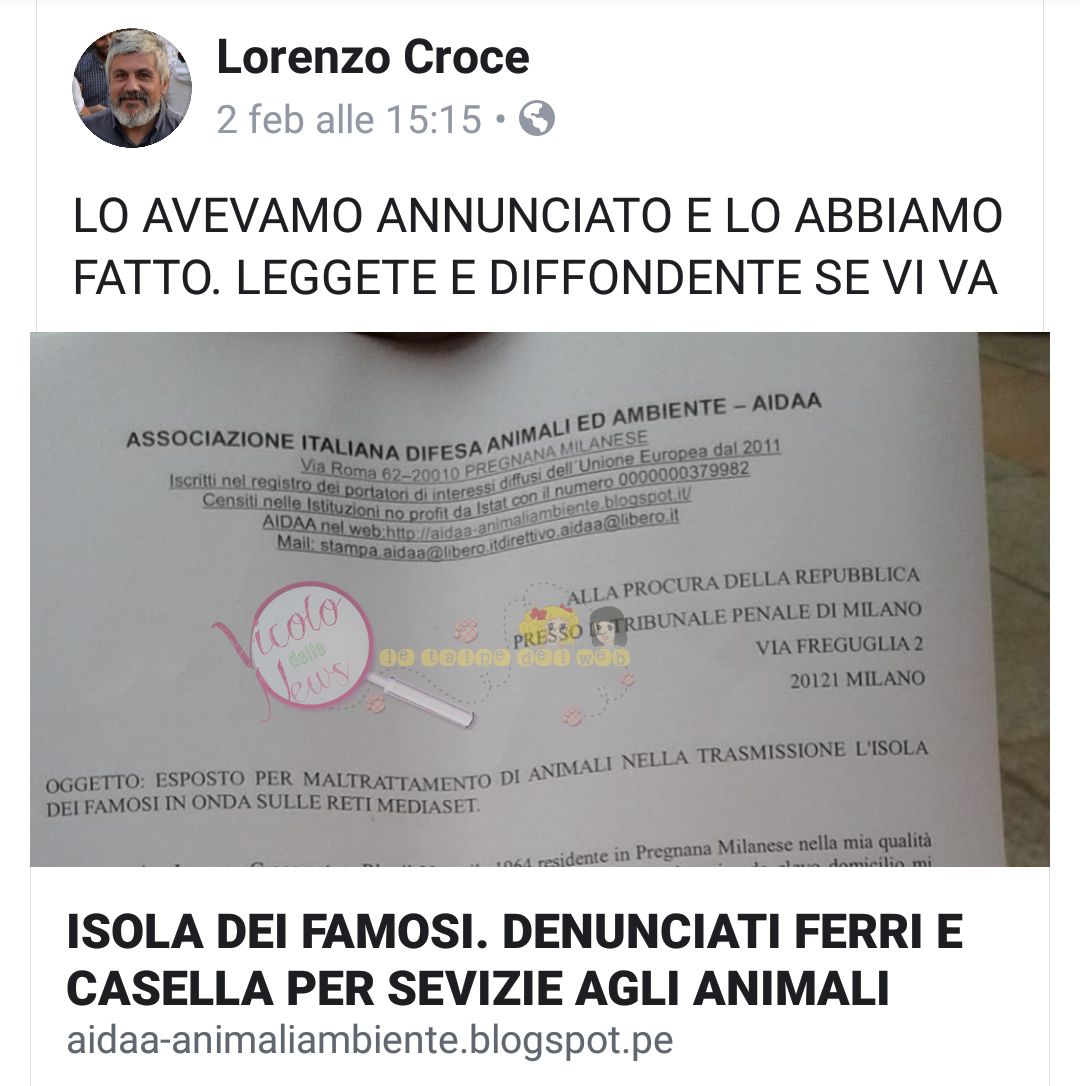Image resolution: width=1080 pixels, height=1086 pixels.
Task: Click the aidaa-animaliambiente.blogspot.pe domain link
Action: (x=370, y=1040)
